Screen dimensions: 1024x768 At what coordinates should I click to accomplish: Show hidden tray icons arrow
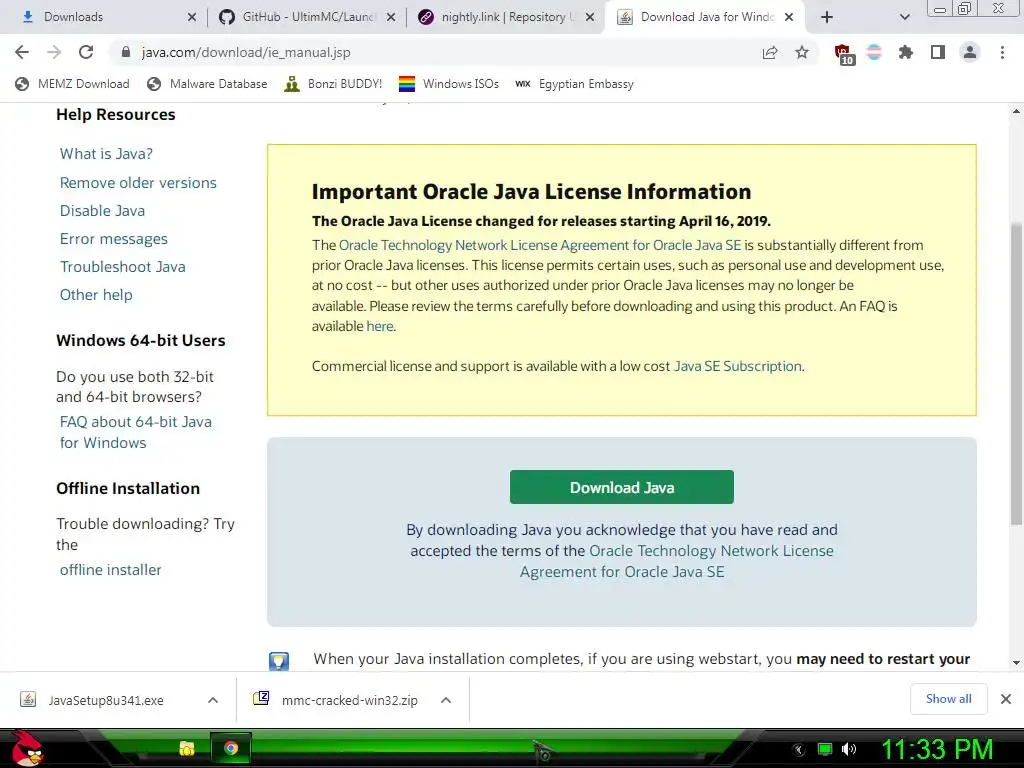pos(799,750)
